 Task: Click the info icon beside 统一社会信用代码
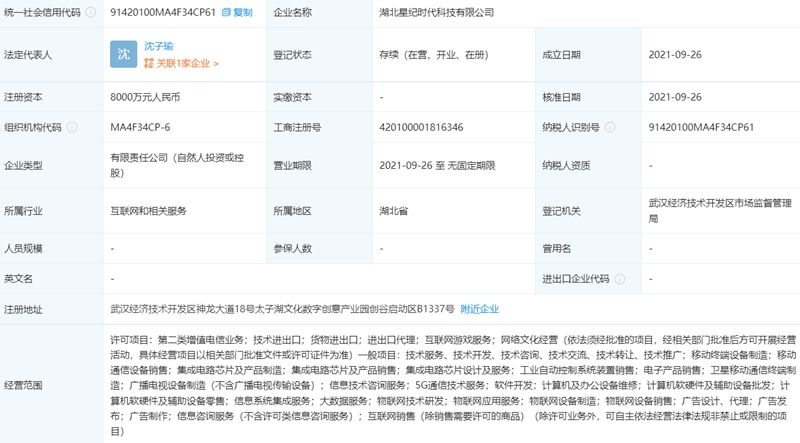coord(91,12)
